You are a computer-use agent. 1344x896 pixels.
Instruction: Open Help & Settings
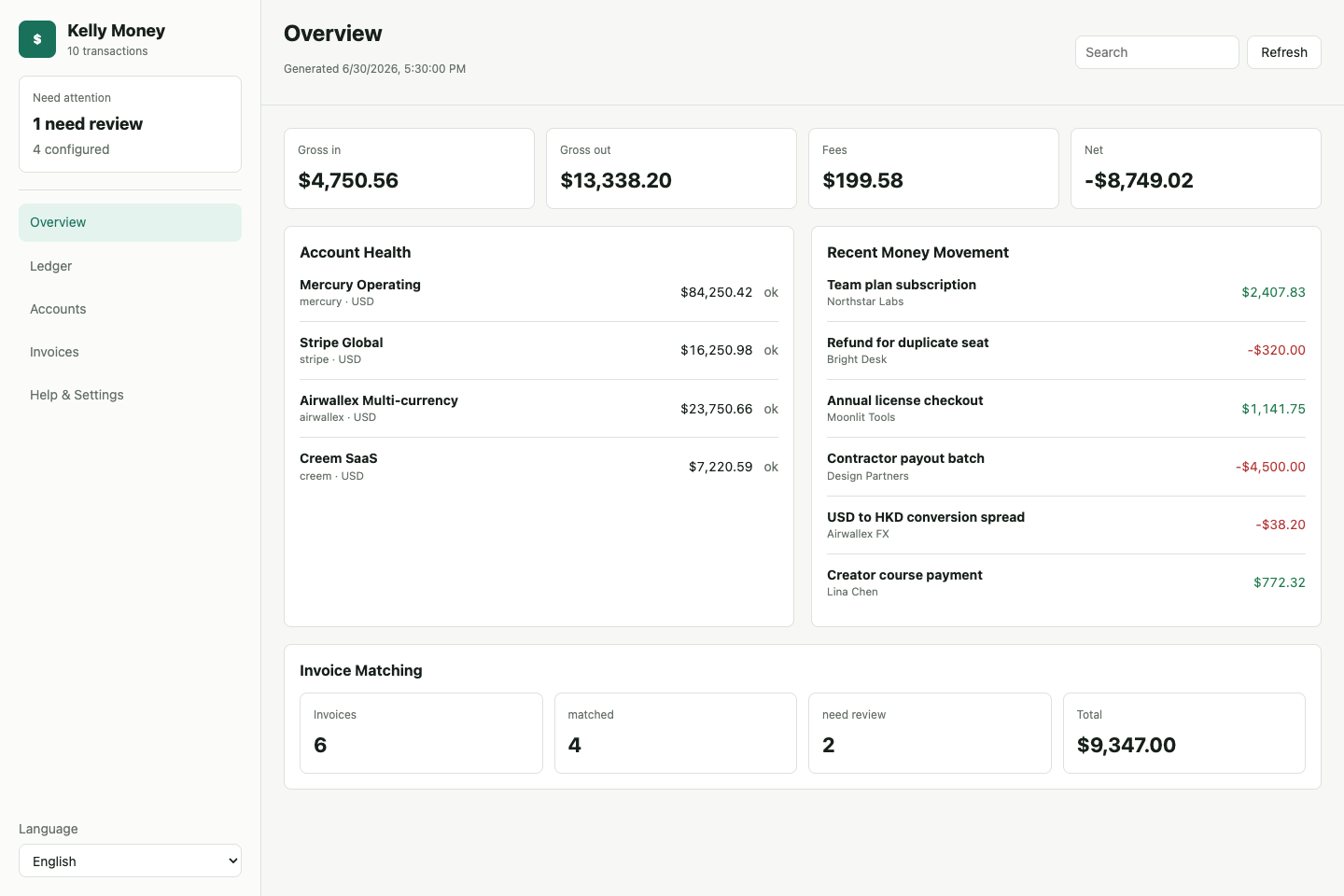130,395
